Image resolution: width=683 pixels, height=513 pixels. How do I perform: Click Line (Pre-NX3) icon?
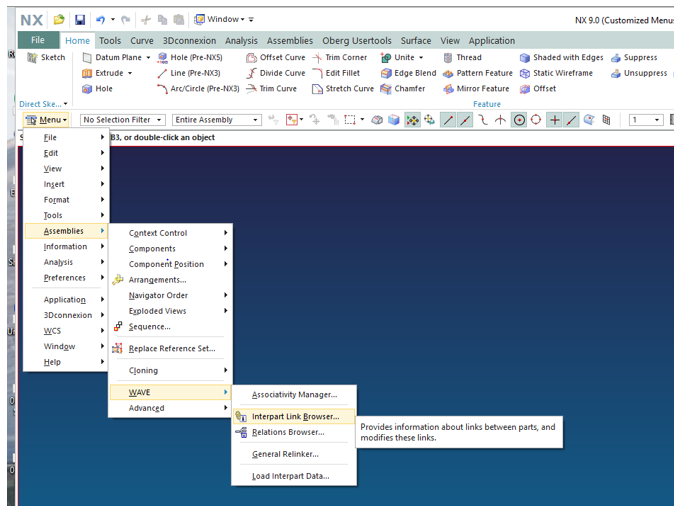162,73
